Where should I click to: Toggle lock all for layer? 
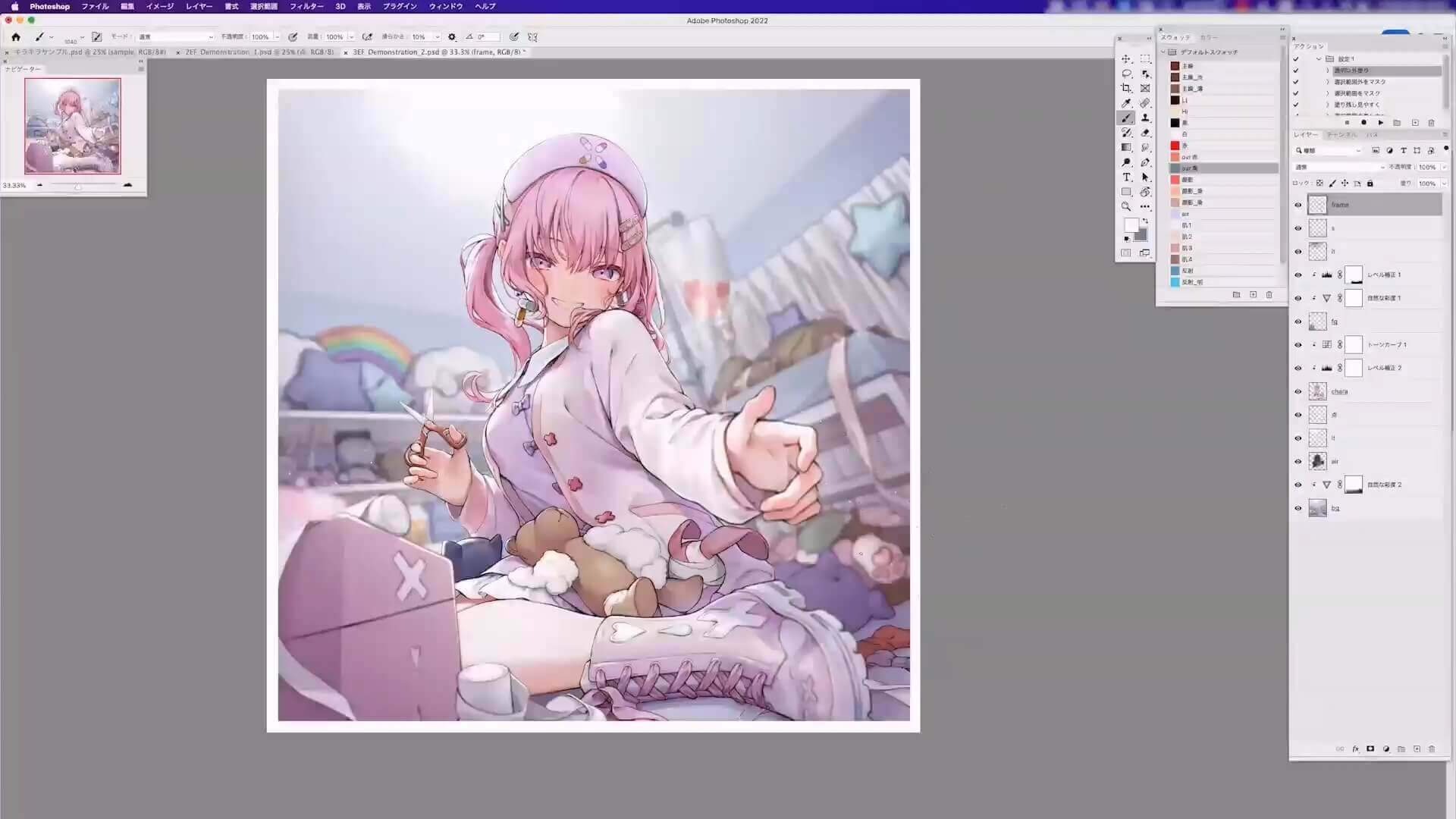tap(1370, 184)
